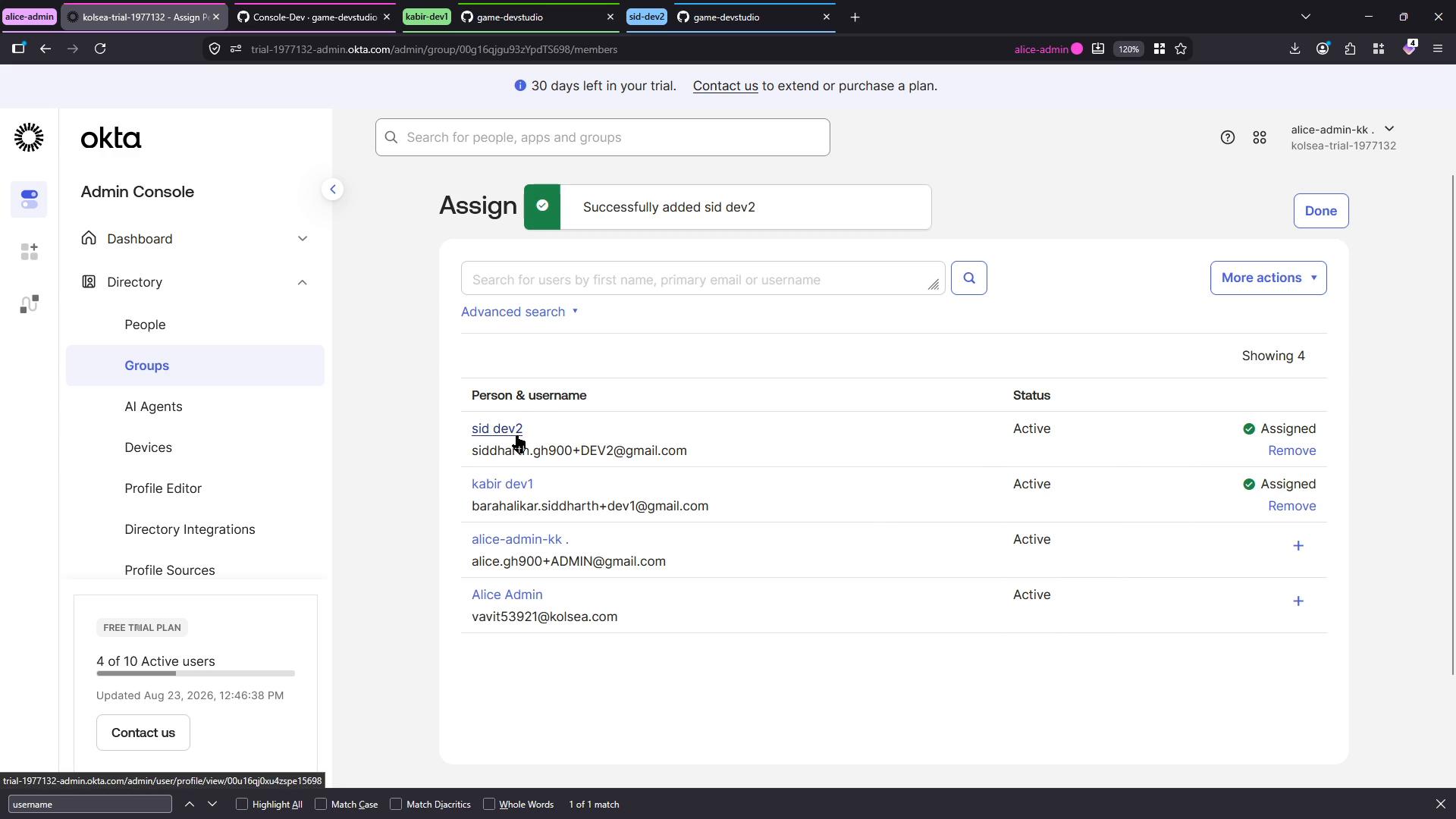This screenshot has width=1456, height=819.
Task: Open the app launcher grid icon
Action: [1260, 137]
